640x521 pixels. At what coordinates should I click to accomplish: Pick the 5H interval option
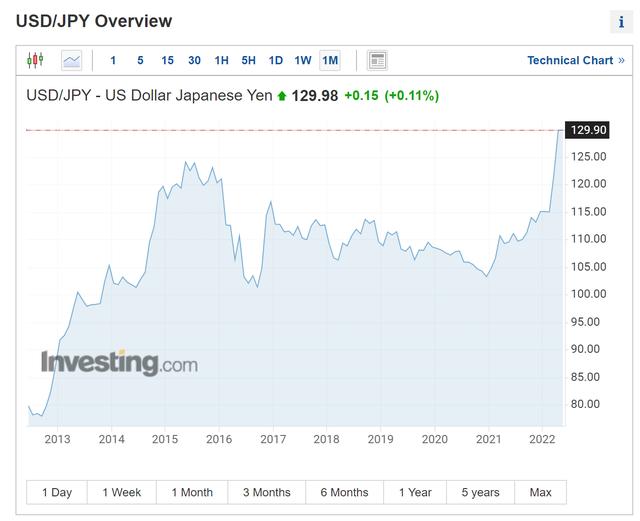(248, 60)
